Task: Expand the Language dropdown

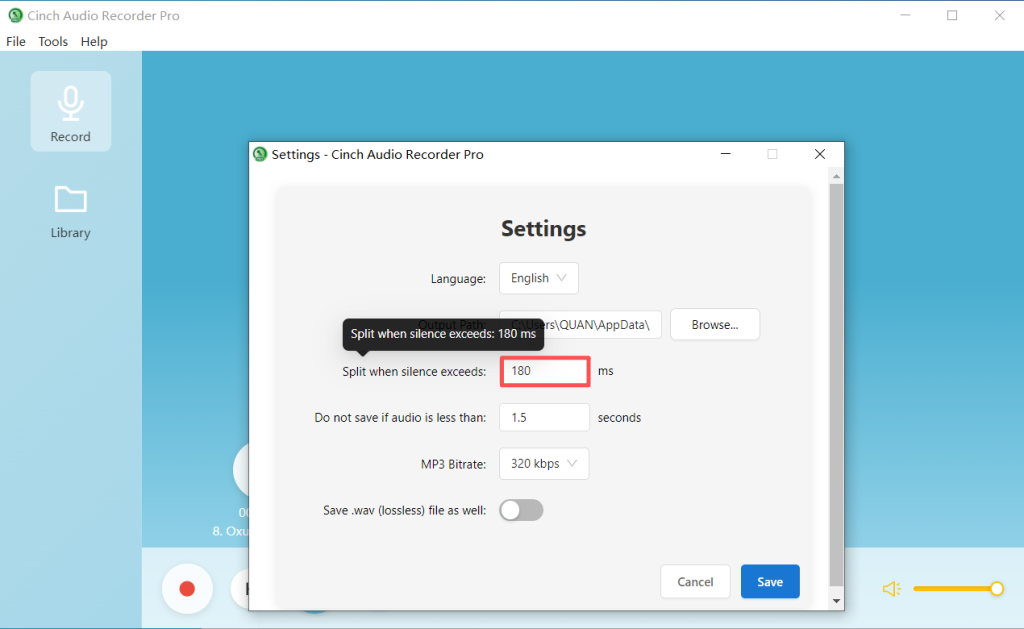Action: tap(538, 278)
